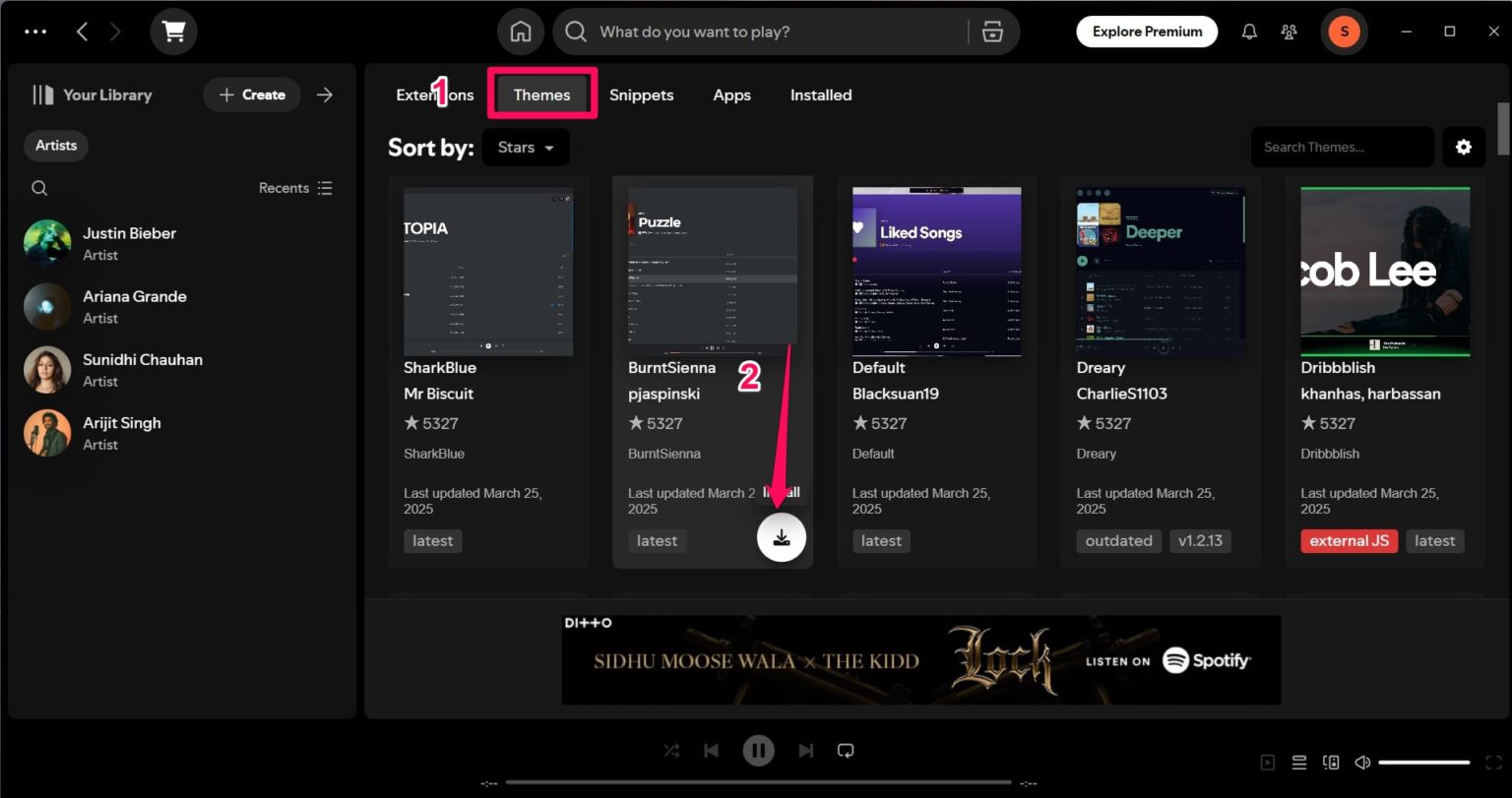
Task: Type in the Search Themes field
Action: pos(1342,147)
